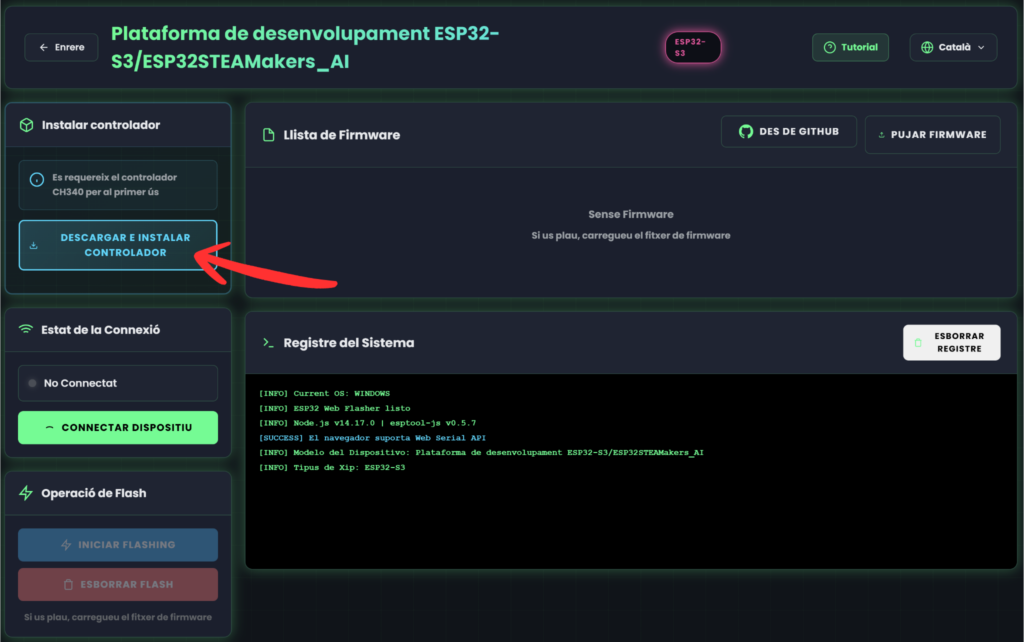Open firmware Des de GitHub button
The image size is (1024, 642).
pos(788,132)
